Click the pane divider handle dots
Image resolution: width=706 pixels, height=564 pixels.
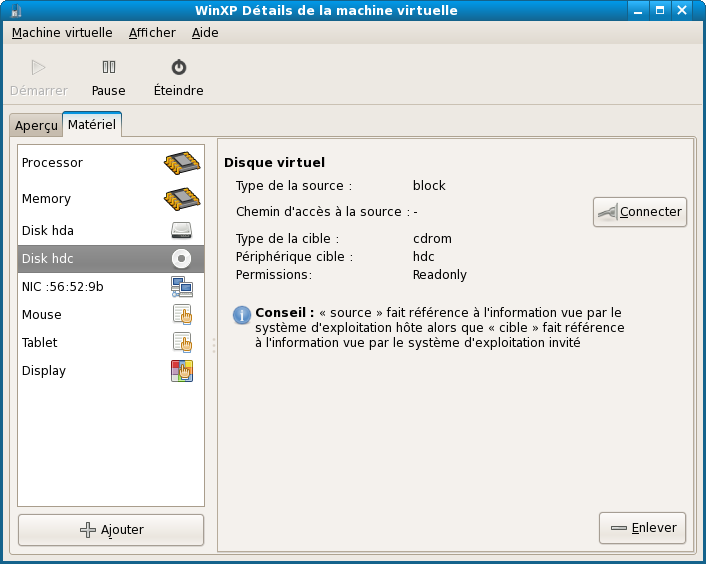coord(214,345)
